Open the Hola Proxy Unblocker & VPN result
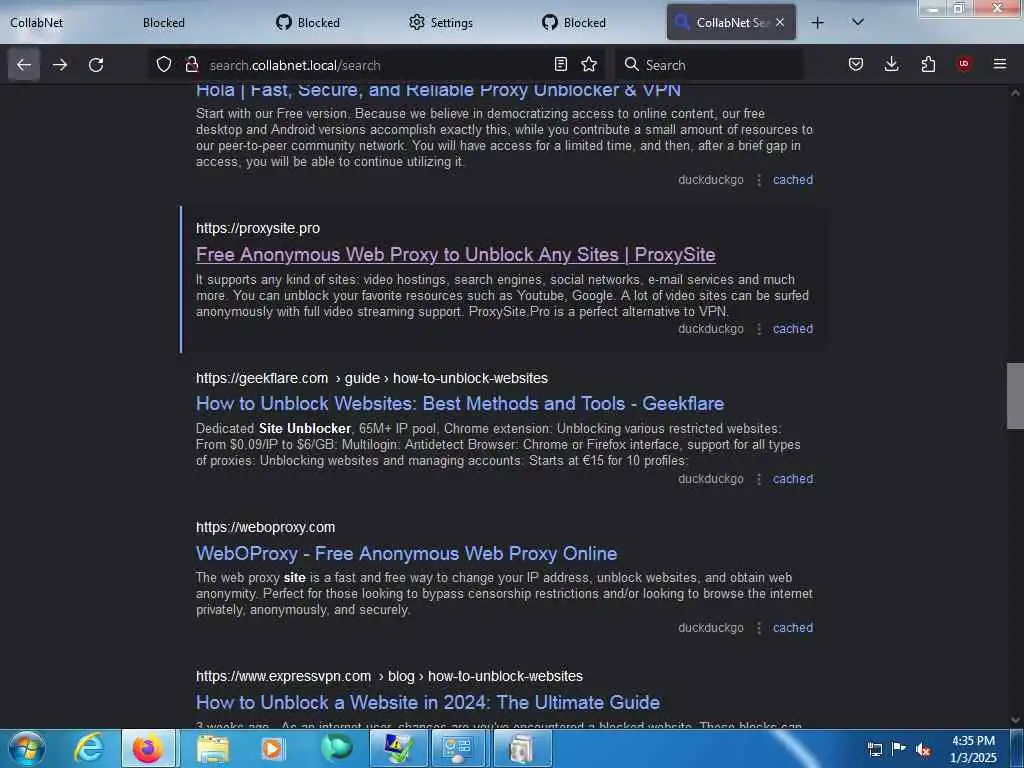 point(438,89)
